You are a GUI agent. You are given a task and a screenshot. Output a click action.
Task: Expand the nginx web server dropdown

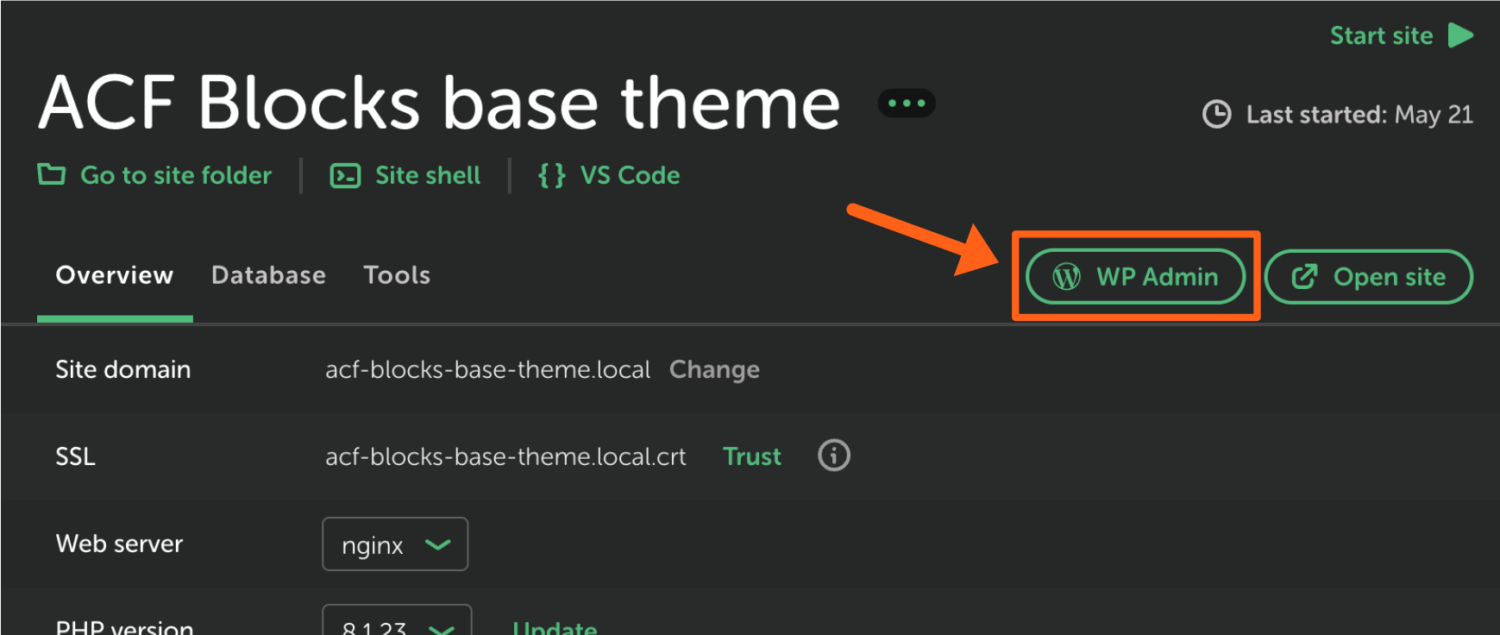[395, 545]
